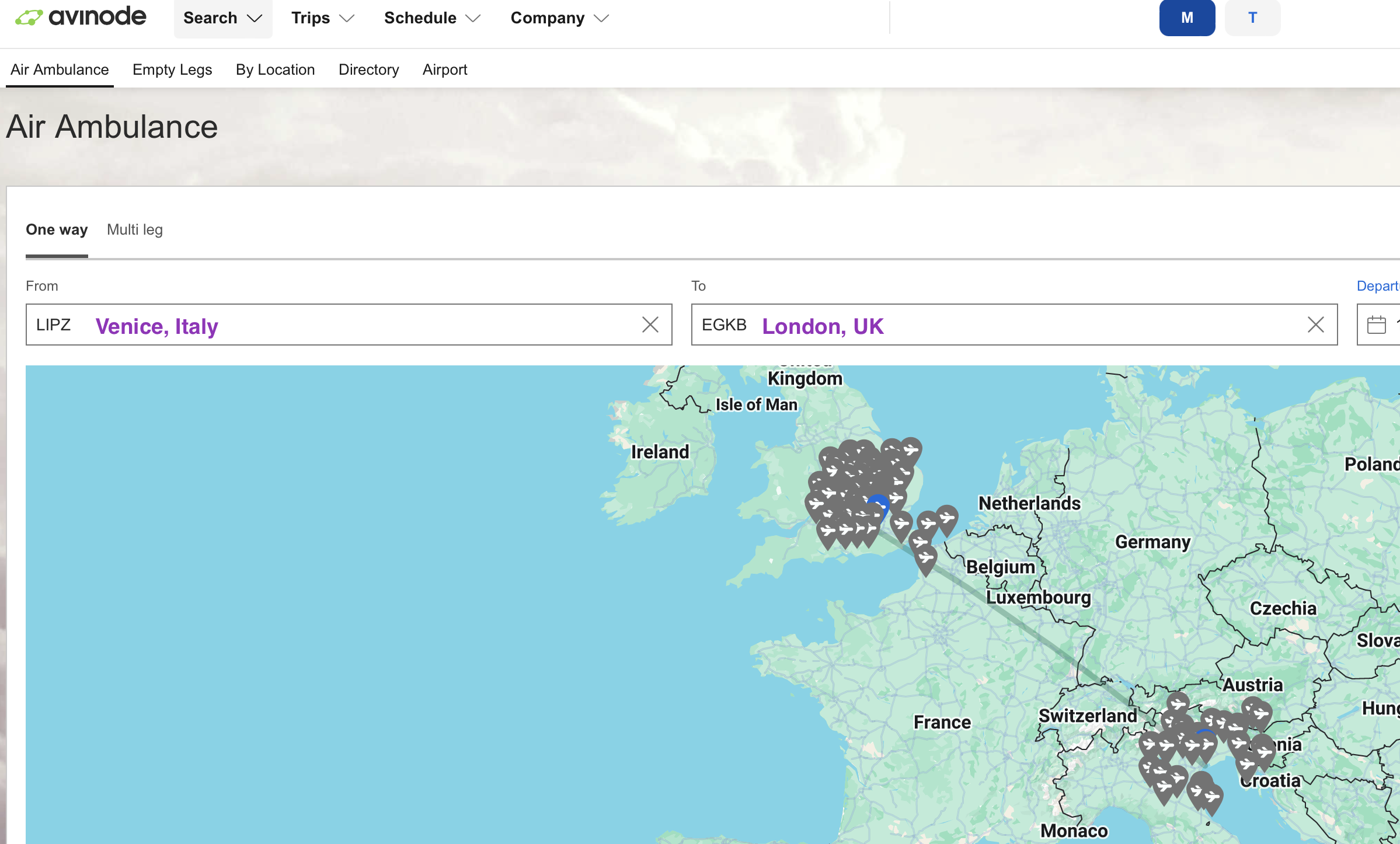Expand the Schedule menu
This screenshot has height=844, width=1400.
coord(432,18)
